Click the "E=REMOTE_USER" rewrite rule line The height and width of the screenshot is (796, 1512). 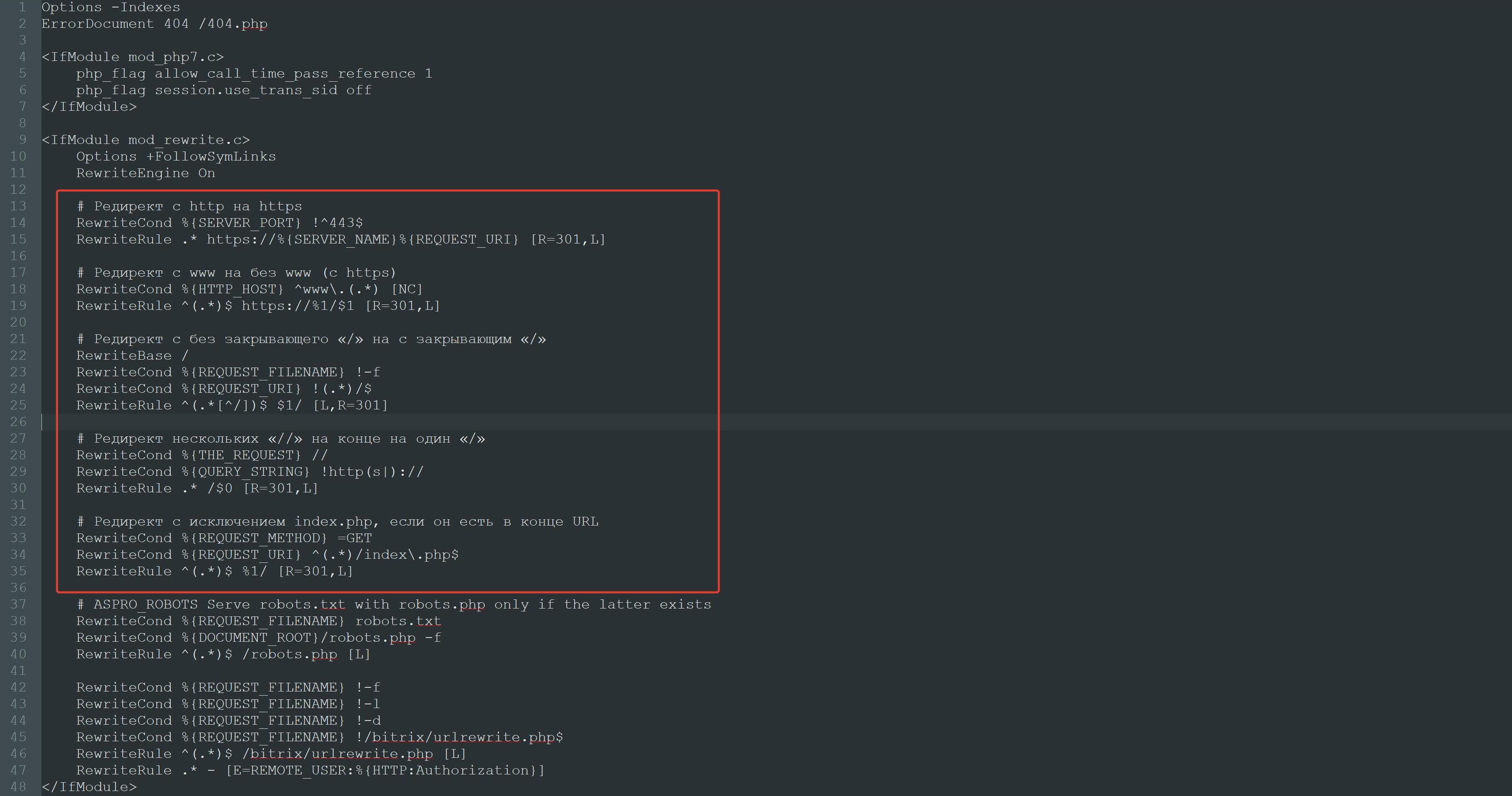pos(310,770)
